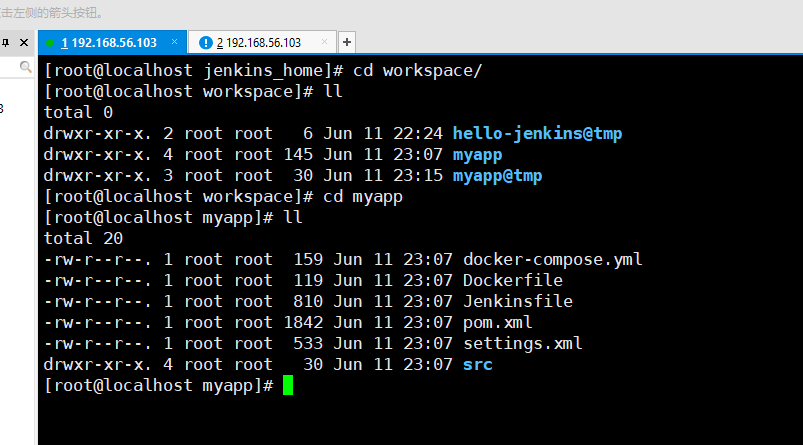Click the Dockerfile entry in the listing
The height and width of the screenshot is (445, 803).
pyautogui.click(x=513, y=281)
